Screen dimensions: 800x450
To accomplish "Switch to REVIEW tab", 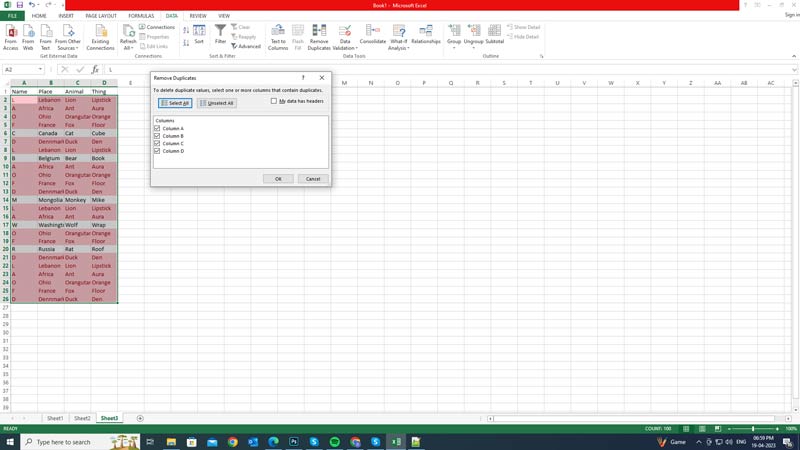I will point(198,16).
